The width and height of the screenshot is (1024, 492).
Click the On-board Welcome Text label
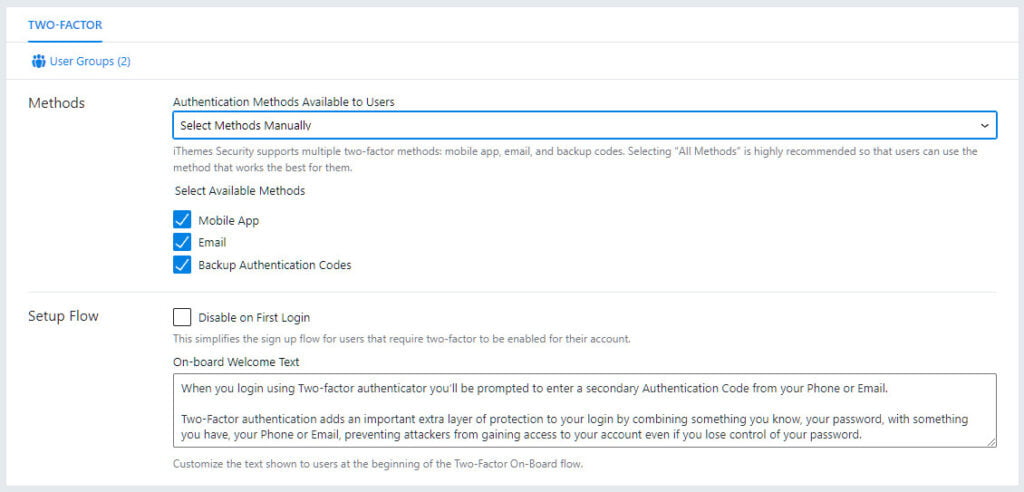tap(236, 361)
